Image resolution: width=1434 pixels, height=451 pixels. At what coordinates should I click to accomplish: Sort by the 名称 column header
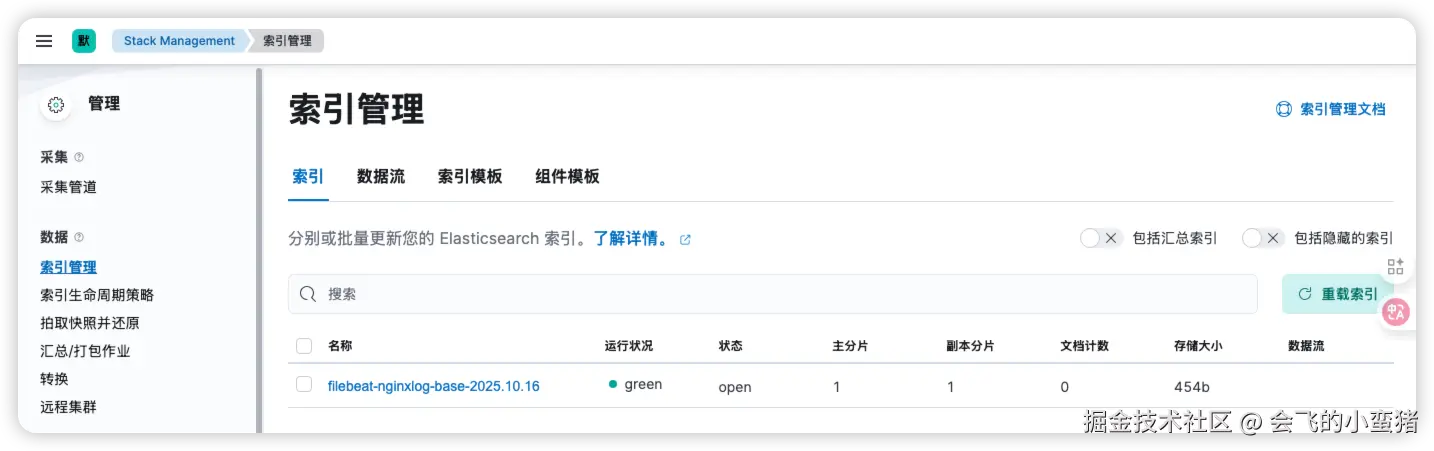(x=340, y=346)
